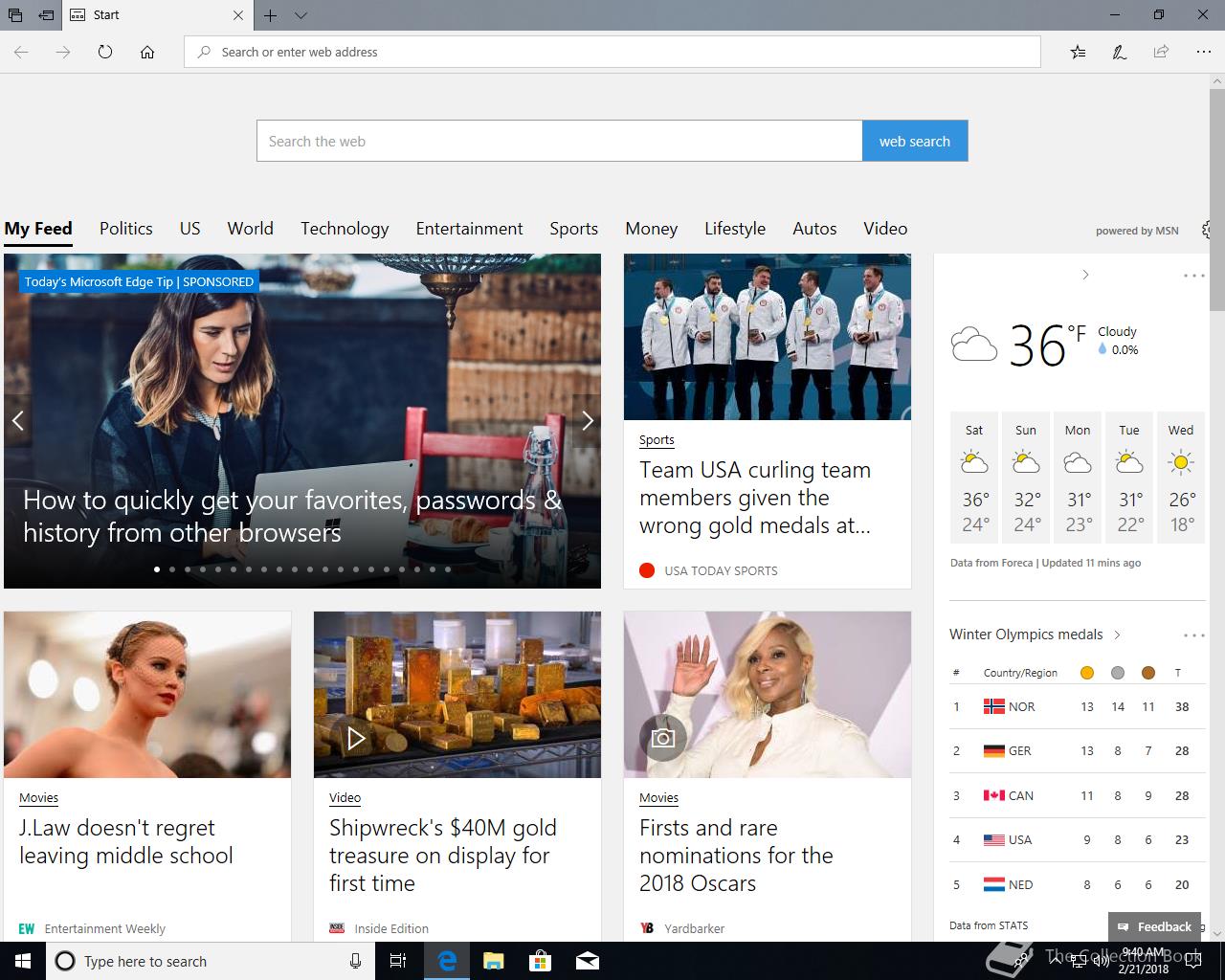This screenshot has width=1225, height=980.
Task: Click the browser Forward arrow
Action: tap(63, 52)
